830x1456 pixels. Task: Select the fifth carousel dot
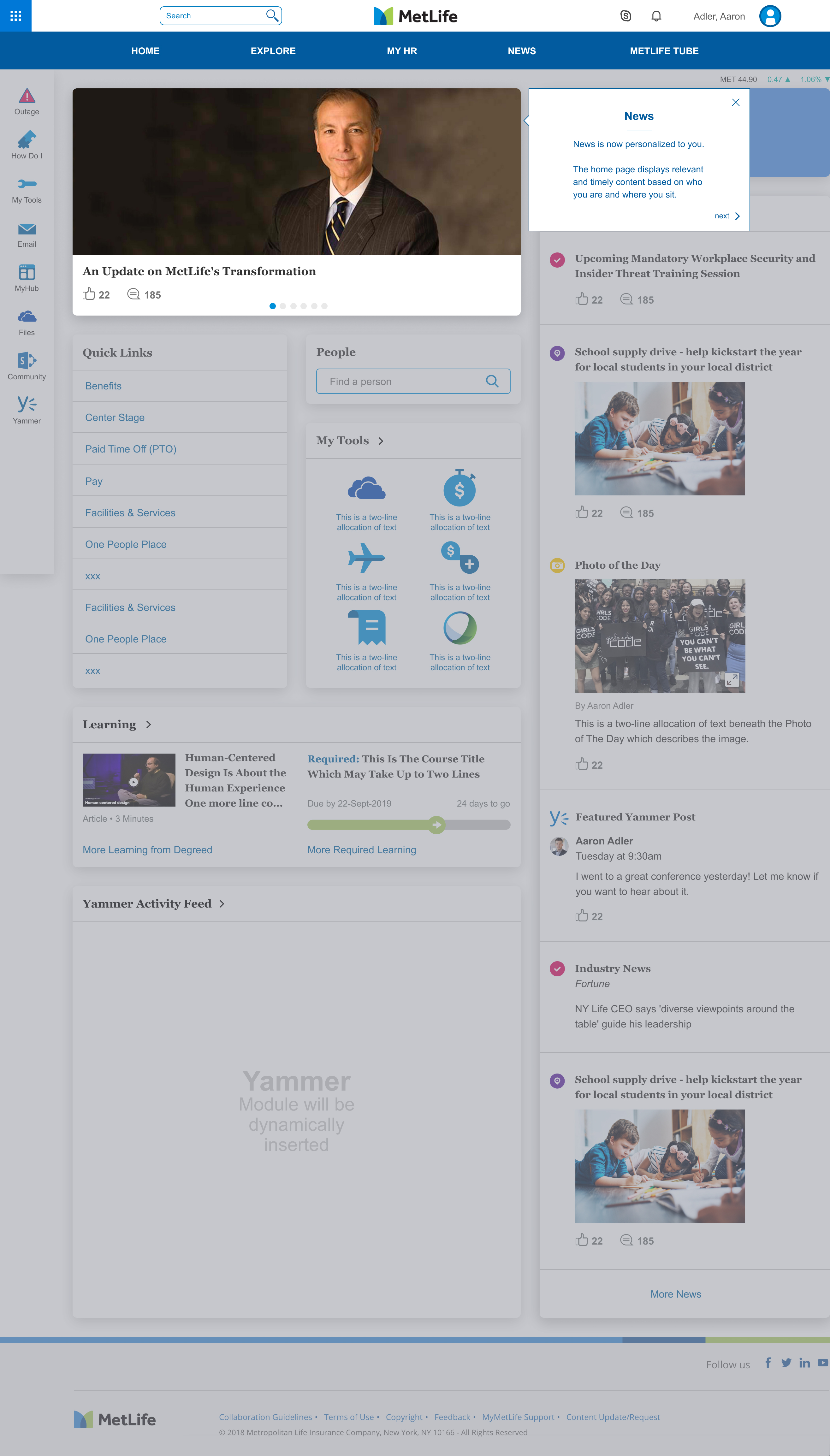[314, 306]
